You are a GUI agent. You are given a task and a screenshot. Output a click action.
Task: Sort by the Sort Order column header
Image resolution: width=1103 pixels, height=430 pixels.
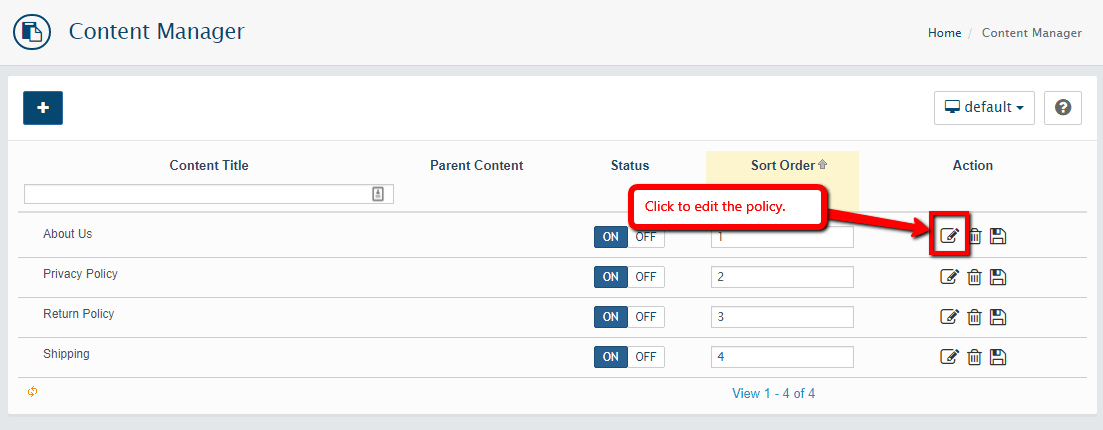coord(782,165)
